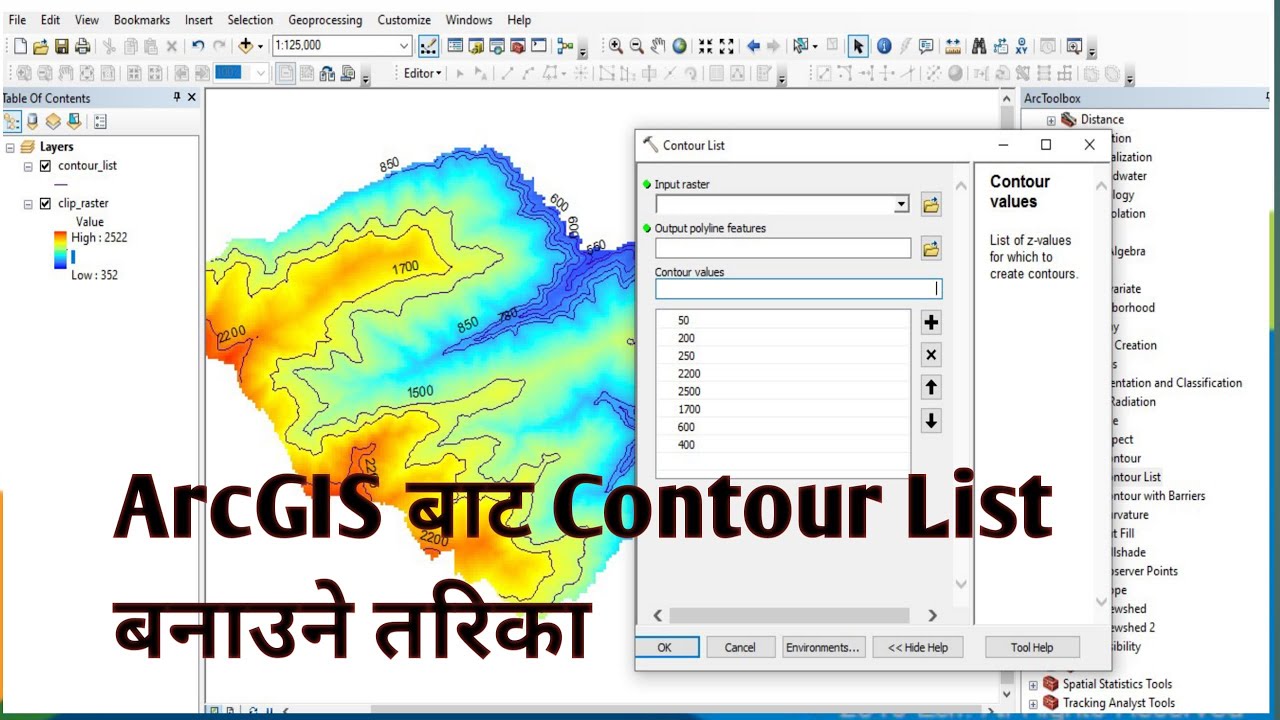Open the map scale 1:125,000 dropdown
Image resolution: width=1280 pixels, height=720 pixels.
[x=404, y=46]
